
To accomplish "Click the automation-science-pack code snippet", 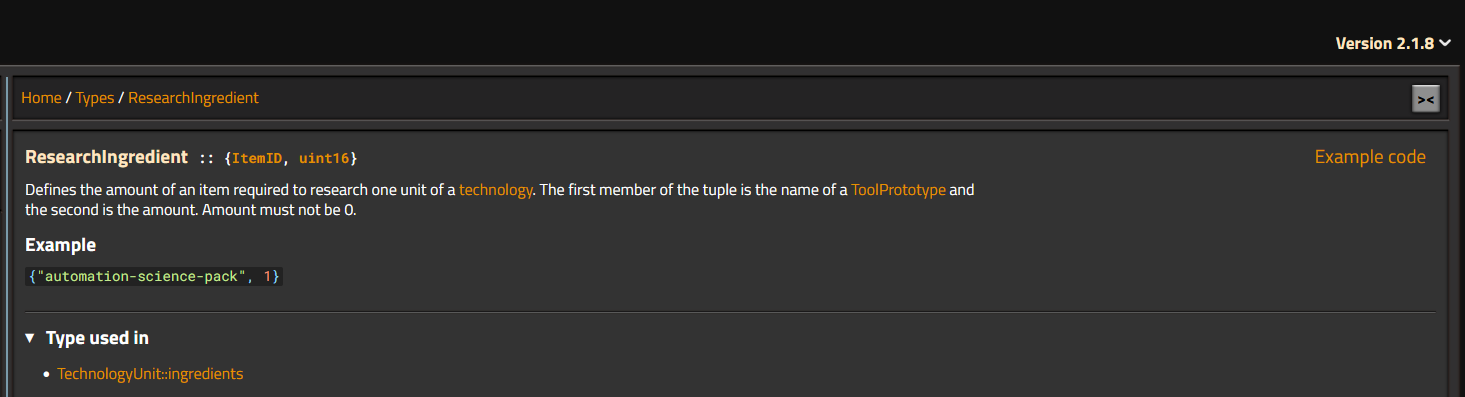I will (x=155, y=276).
